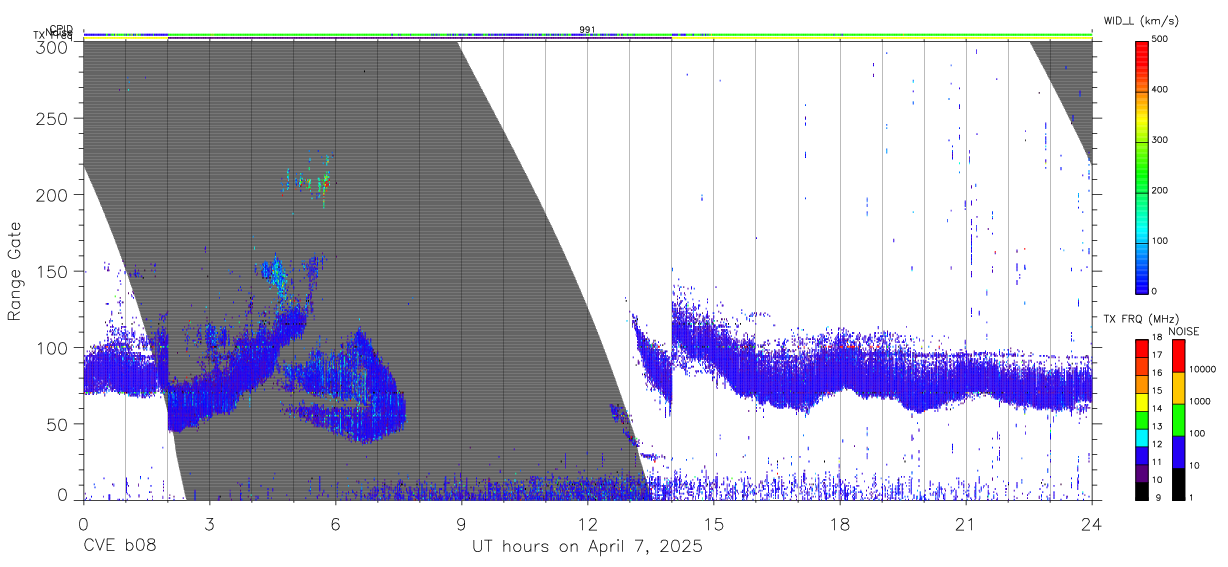Click y-axis tick label 300
Image resolution: width=1228 pixels, height=567 pixels.
52,47
